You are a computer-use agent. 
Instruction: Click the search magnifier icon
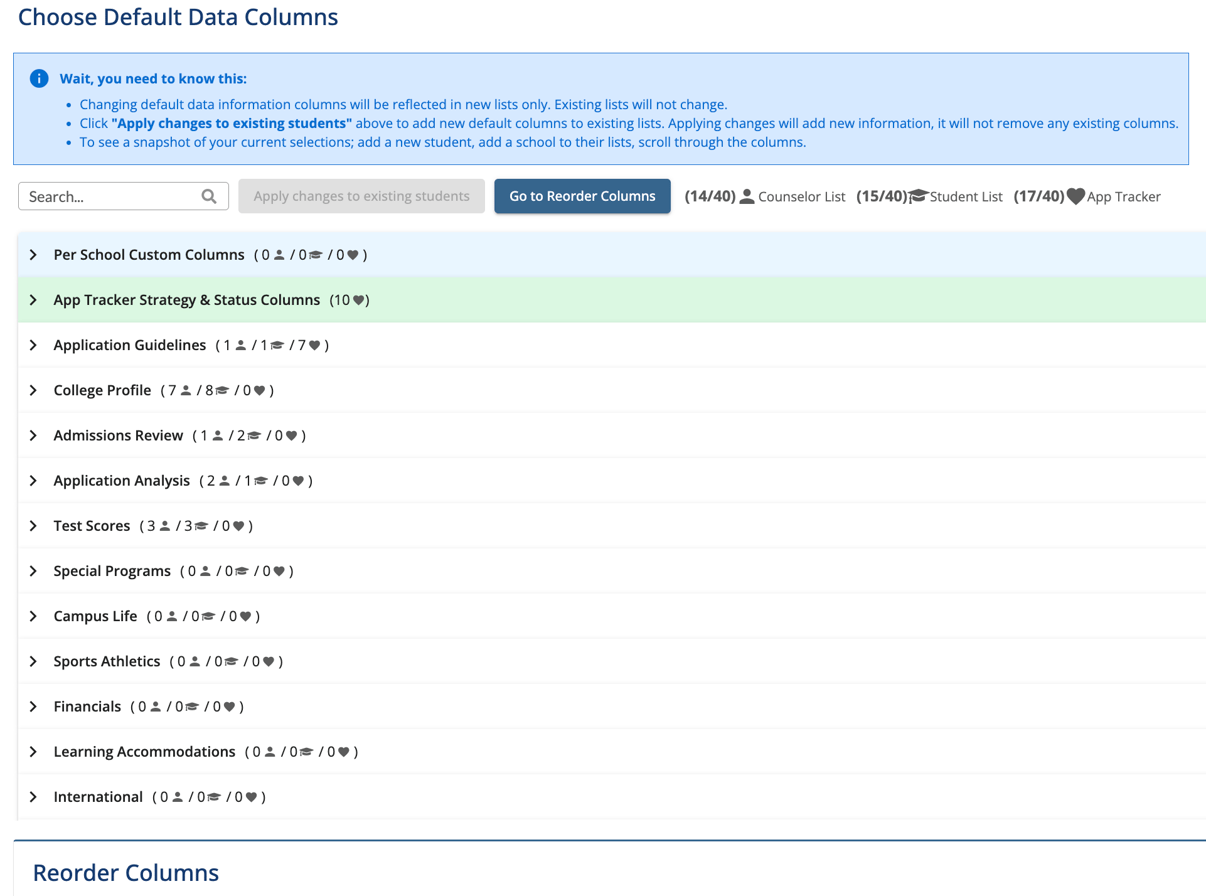209,196
